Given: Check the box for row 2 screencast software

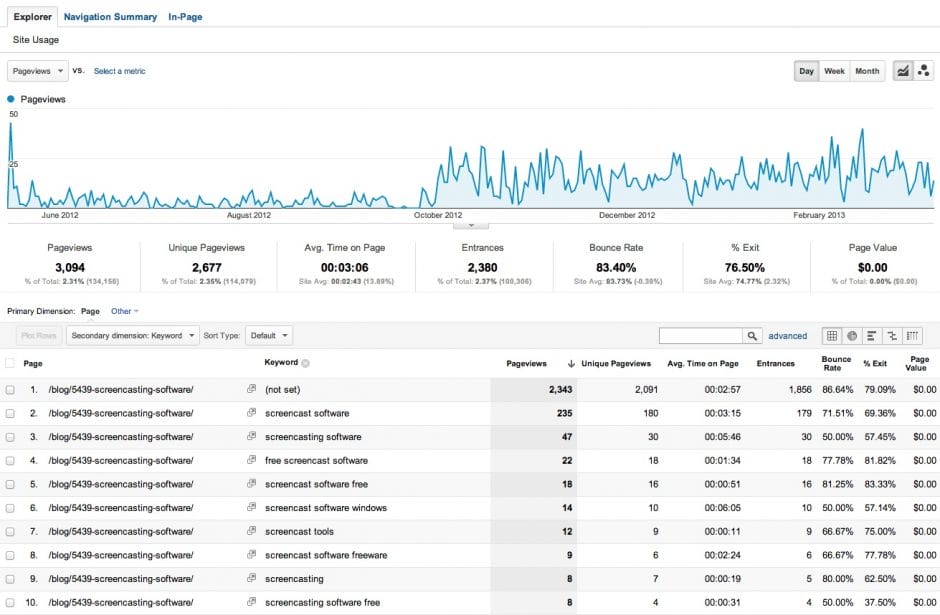Looking at the screenshot, I should 10,413.
